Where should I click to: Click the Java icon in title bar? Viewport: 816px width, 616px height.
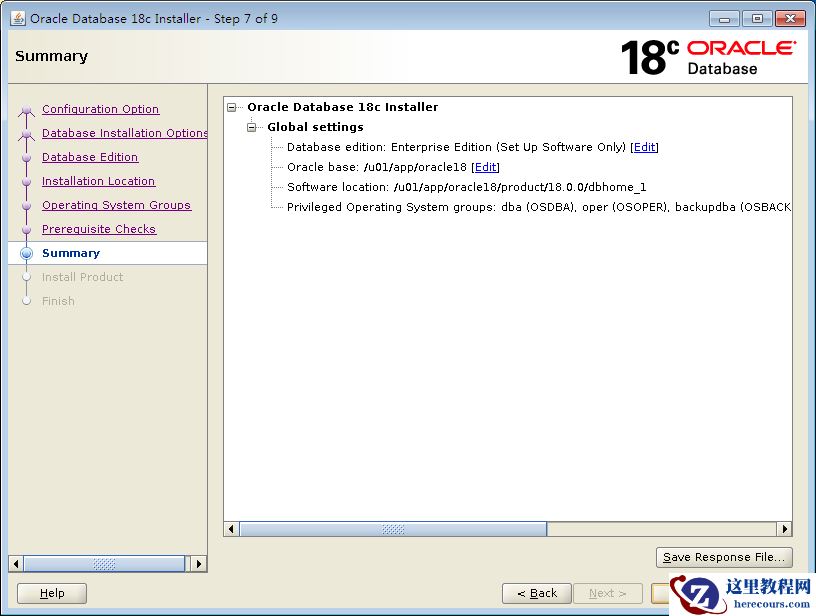click(18, 18)
